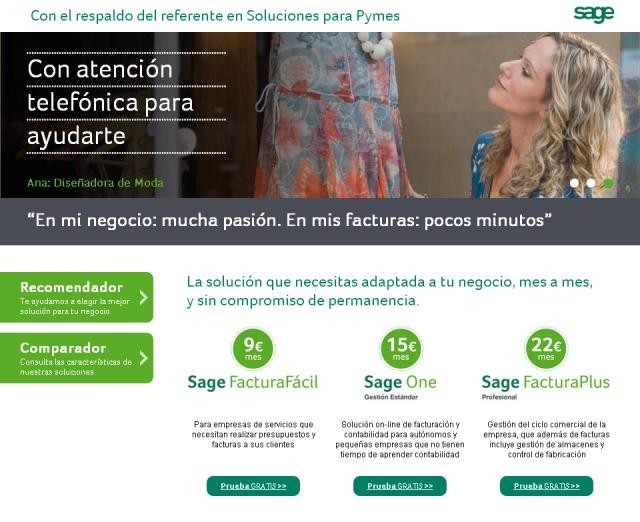Select the first carousel slide dot
Viewport: 640px width, 522px height.
[574, 183]
